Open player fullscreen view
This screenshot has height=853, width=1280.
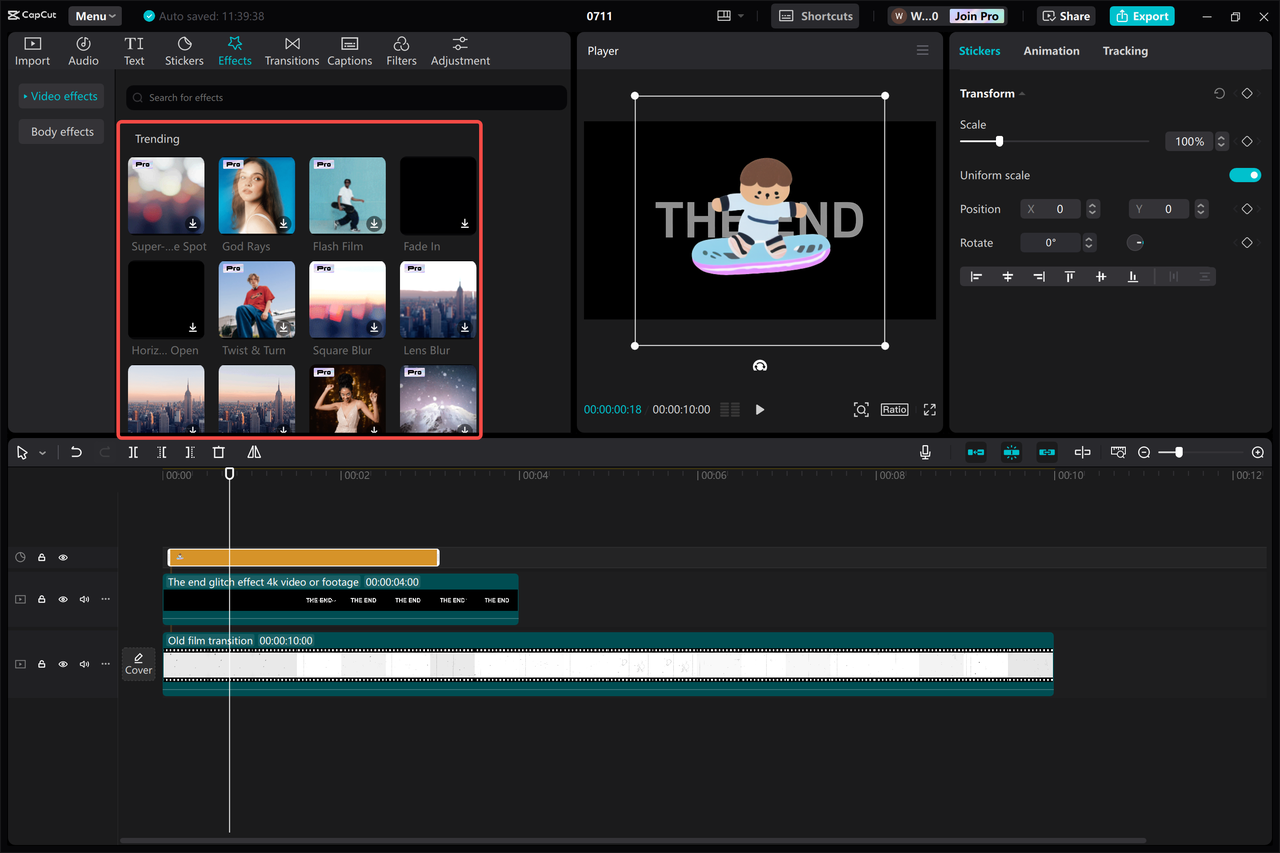(929, 410)
